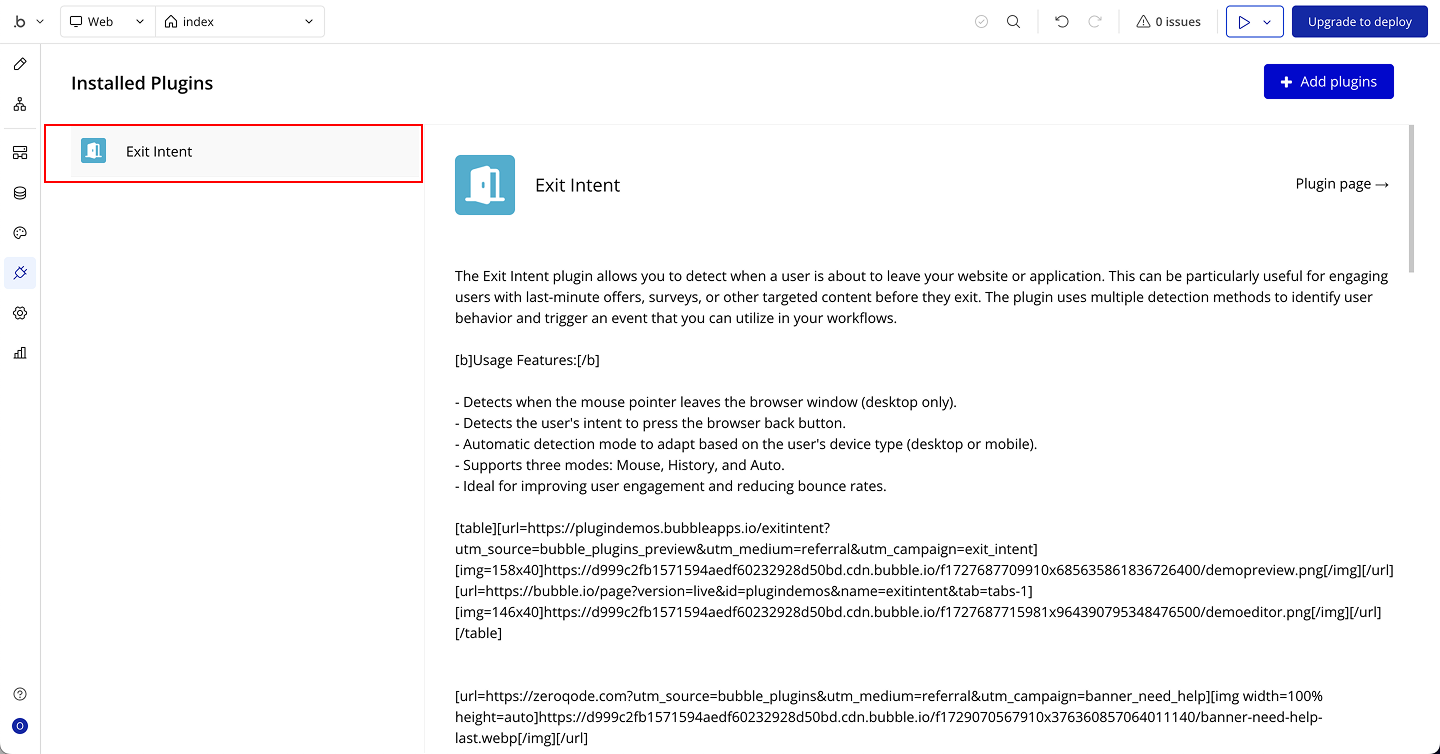Expand the Bubble logo menu chevron
The height and width of the screenshot is (754, 1440).
coord(40,22)
